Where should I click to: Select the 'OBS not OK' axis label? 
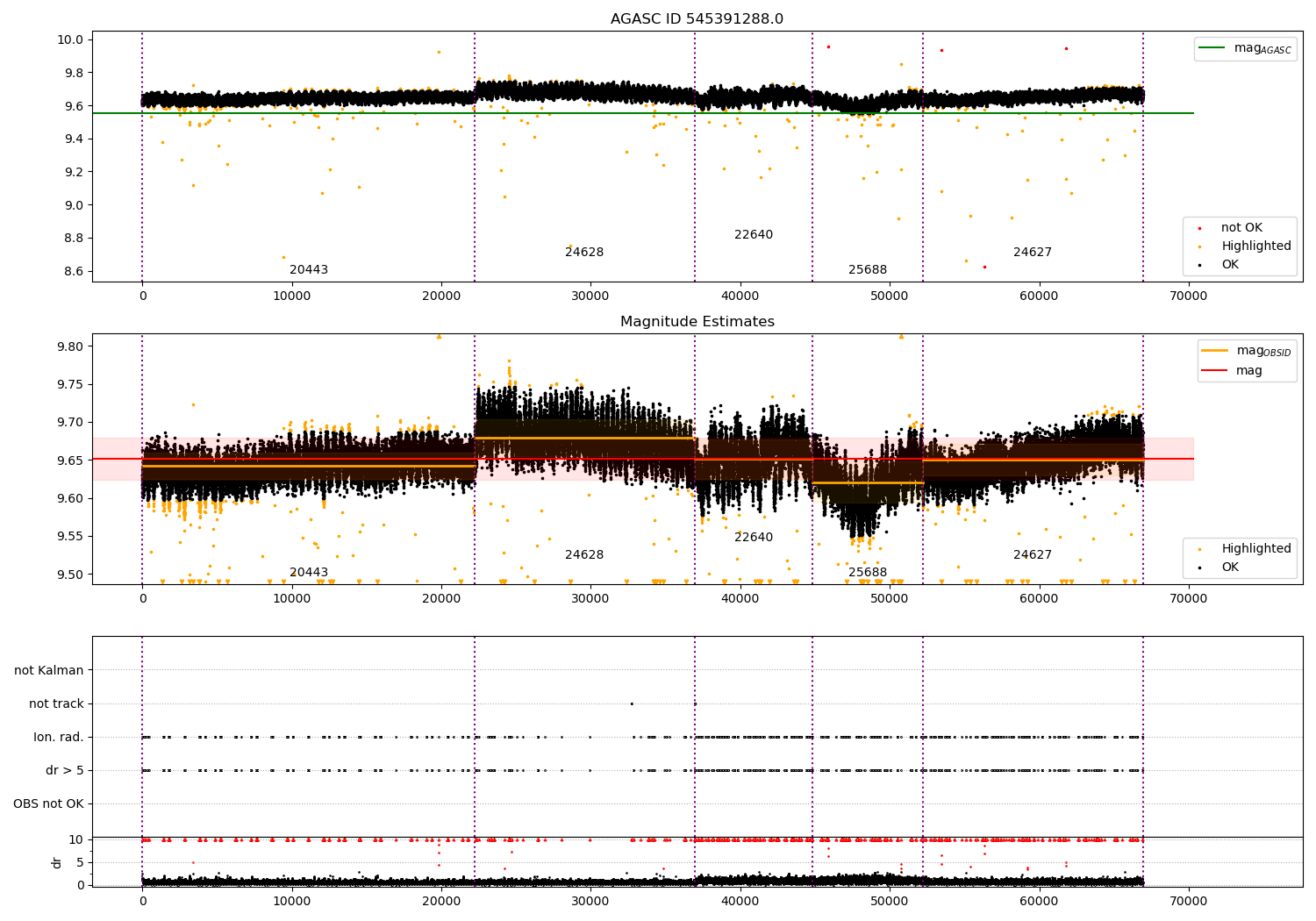click(x=49, y=803)
